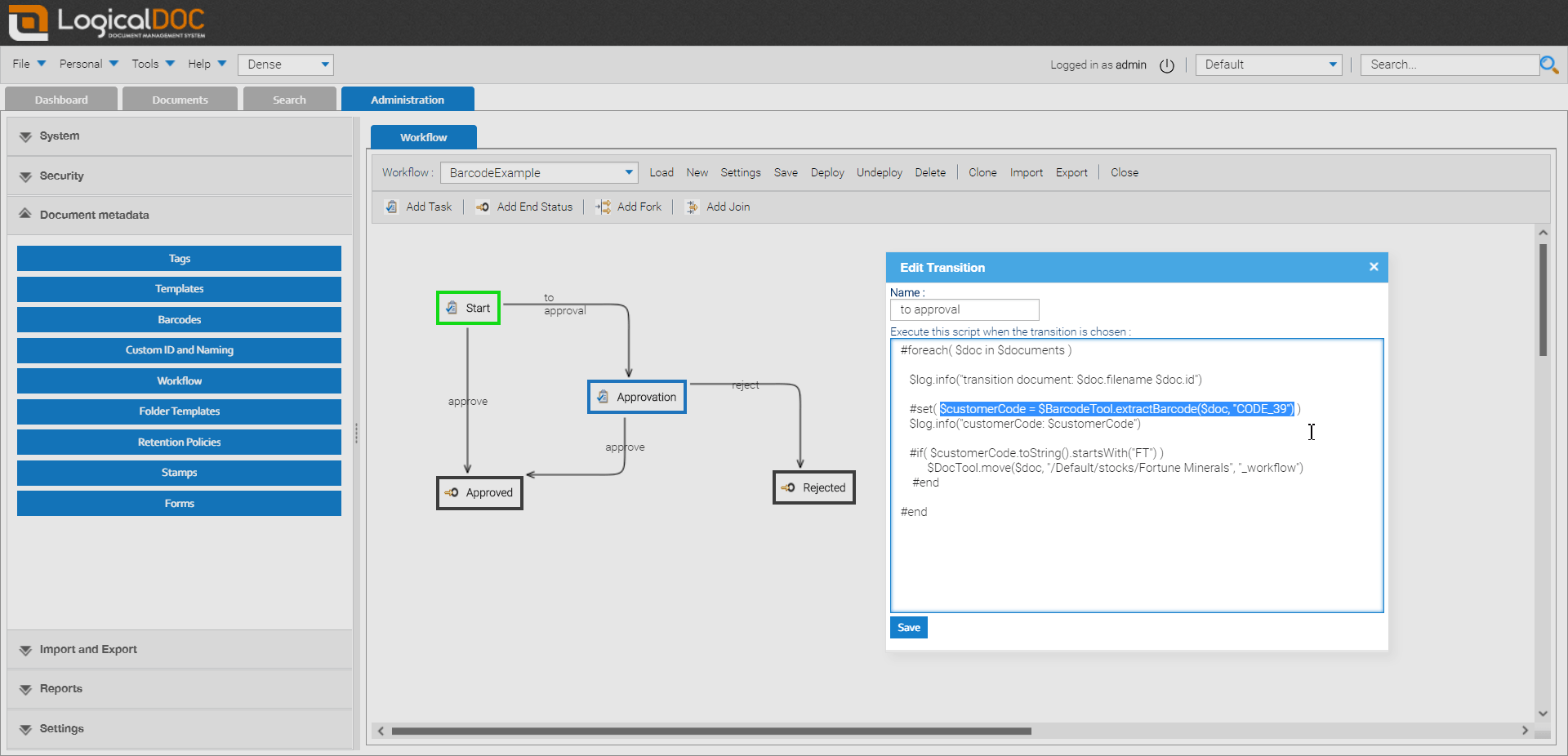Switch to the Documents tab
The width and height of the screenshot is (1568, 756).
pyautogui.click(x=180, y=100)
